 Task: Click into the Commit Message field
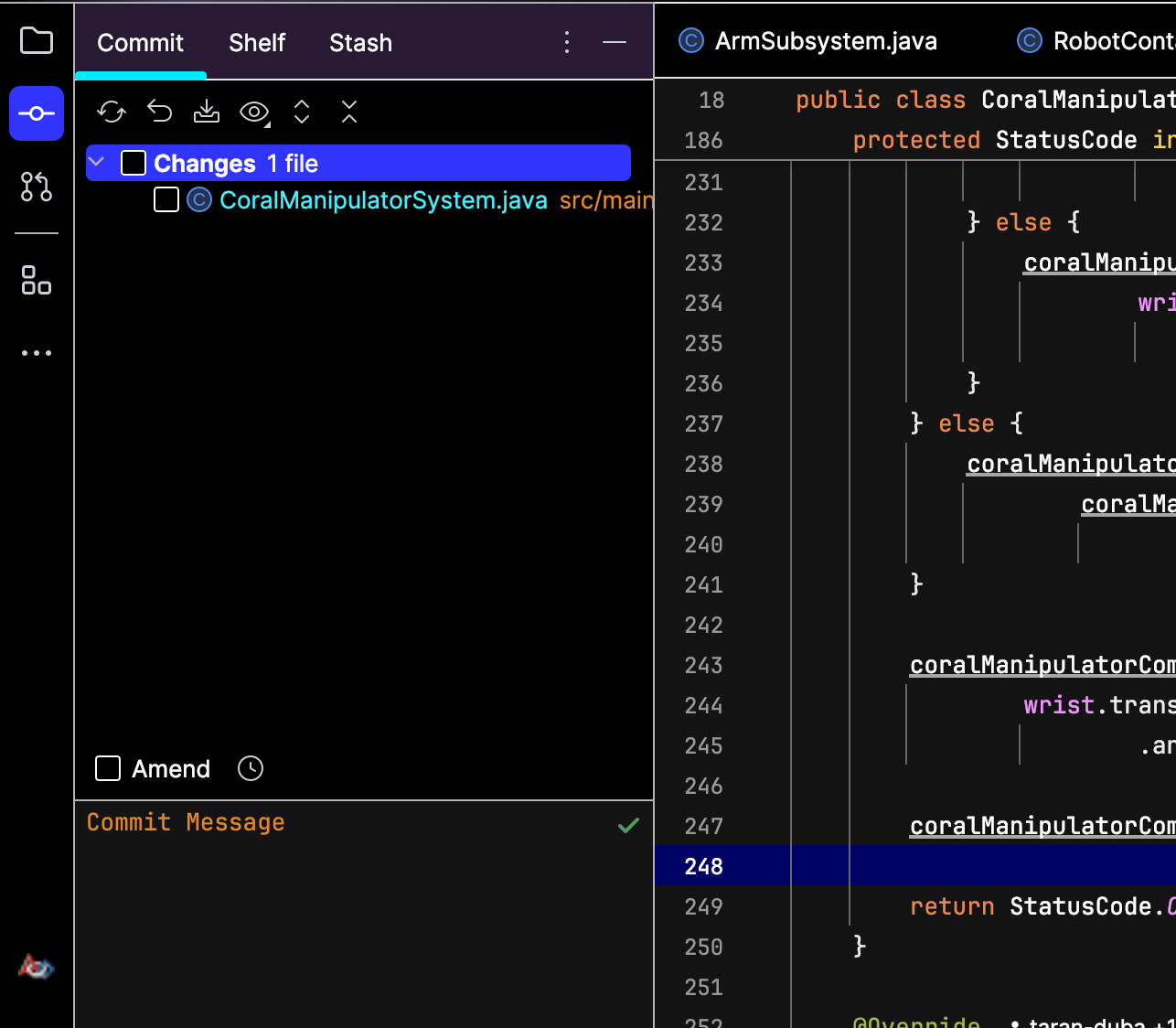tap(364, 914)
